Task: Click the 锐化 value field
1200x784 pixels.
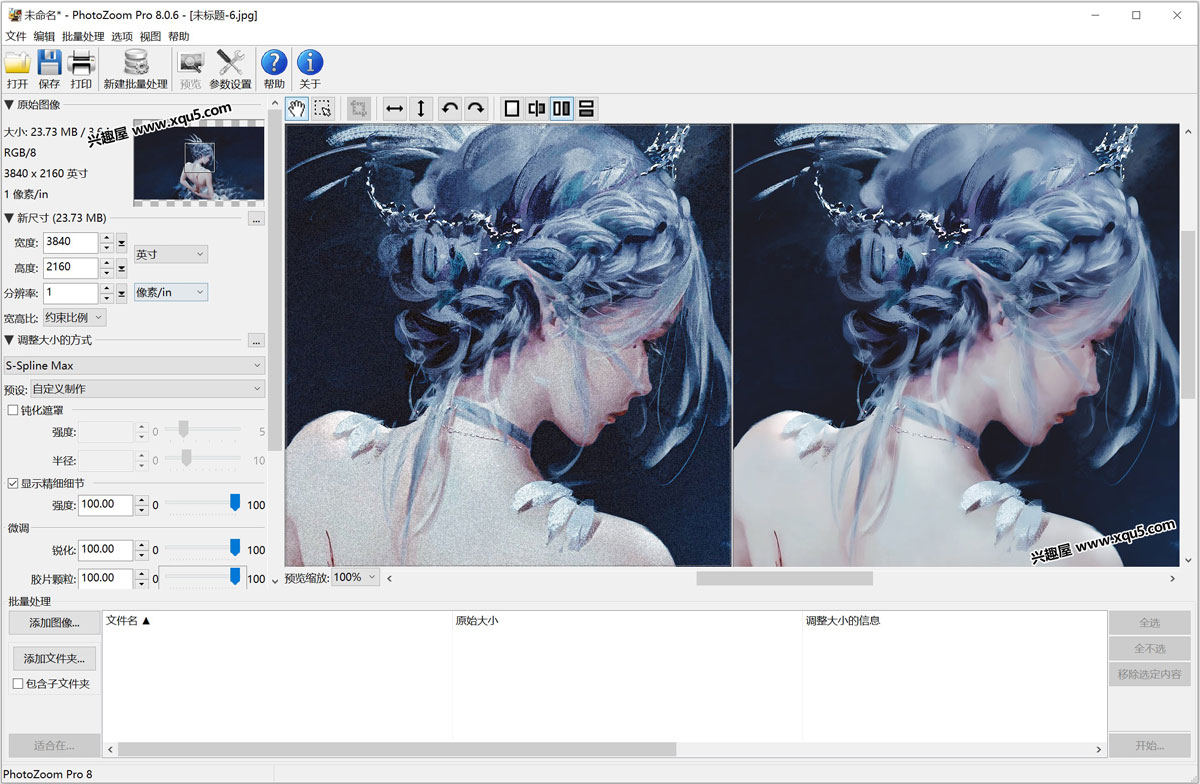Action: (106, 549)
